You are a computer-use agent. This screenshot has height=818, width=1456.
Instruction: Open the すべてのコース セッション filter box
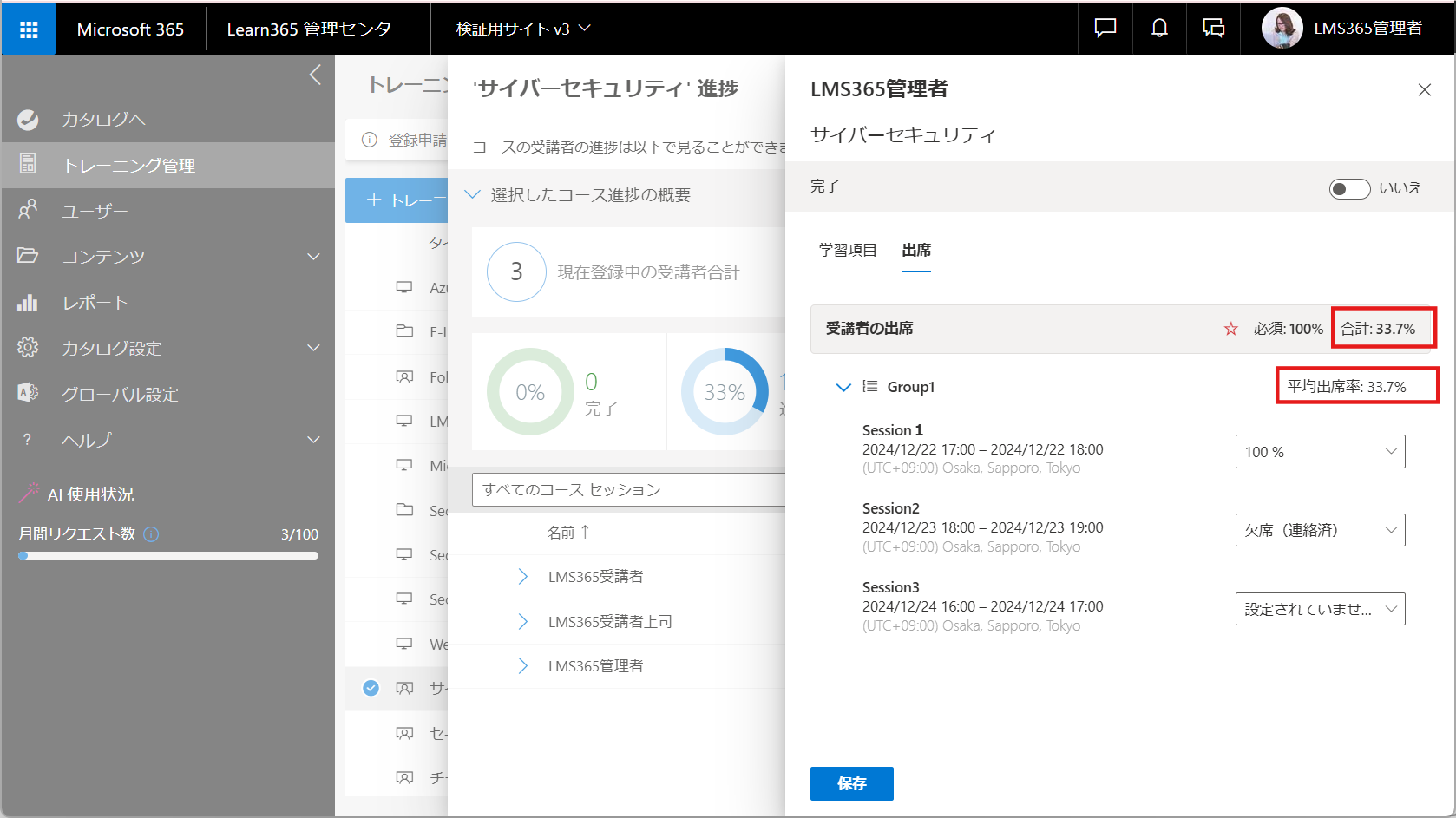coord(628,489)
